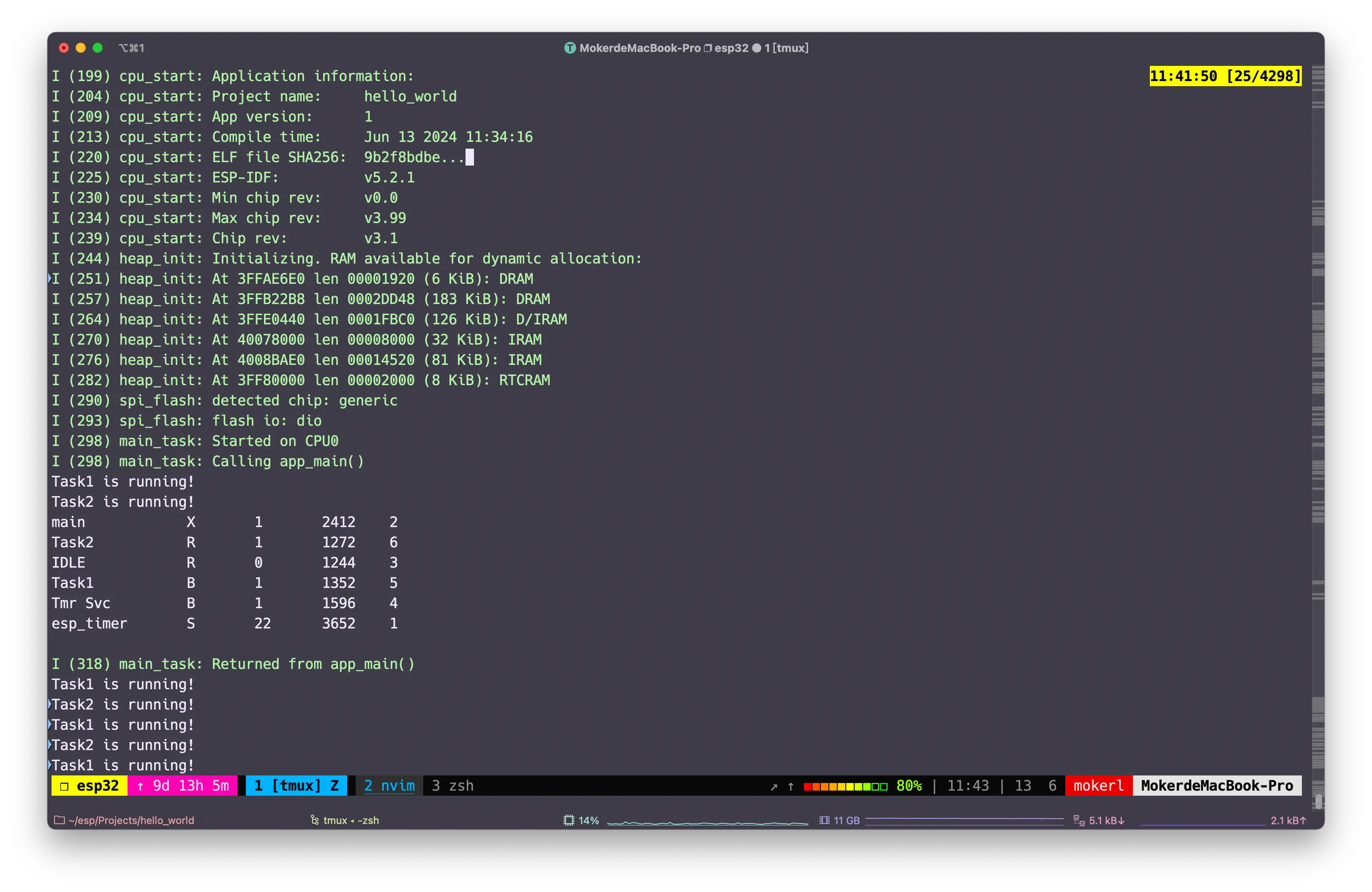Click the heap_init D/IRAM line

point(309,318)
